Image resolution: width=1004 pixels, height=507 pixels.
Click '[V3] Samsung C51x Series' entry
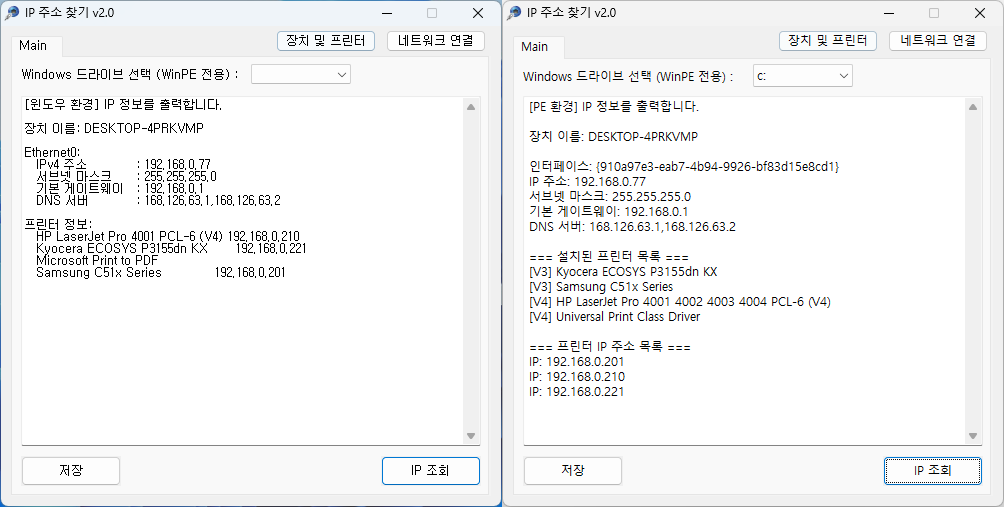(601, 287)
